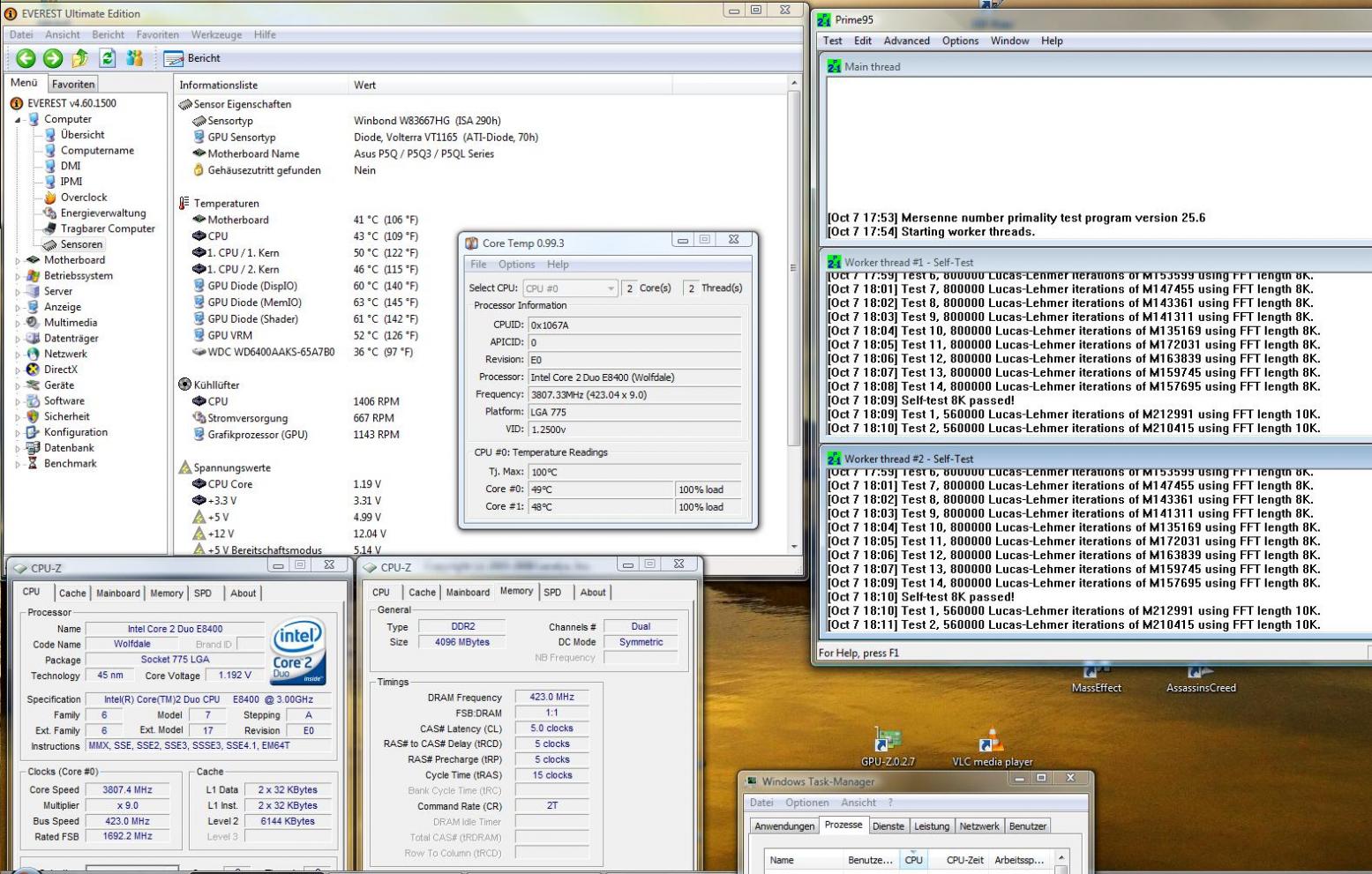The height and width of the screenshot is (874, 1372).
Task: Expand the Server tree node
Action: 18,292
